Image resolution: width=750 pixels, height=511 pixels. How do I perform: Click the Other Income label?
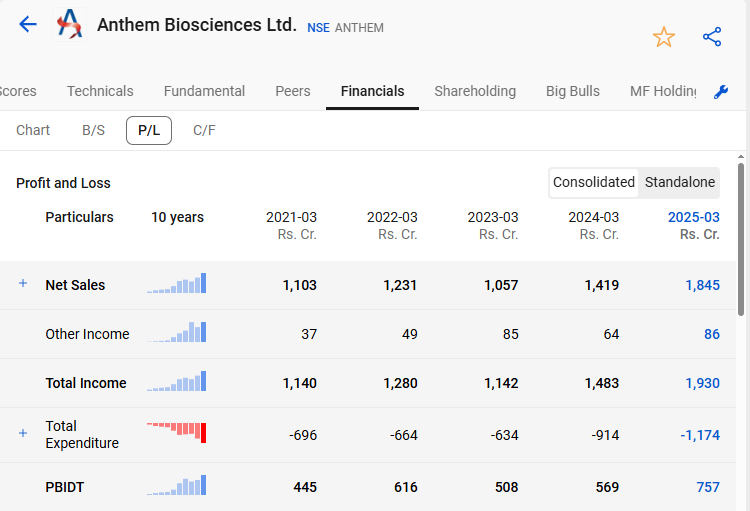pyautogui.click(x=87, y=334)
